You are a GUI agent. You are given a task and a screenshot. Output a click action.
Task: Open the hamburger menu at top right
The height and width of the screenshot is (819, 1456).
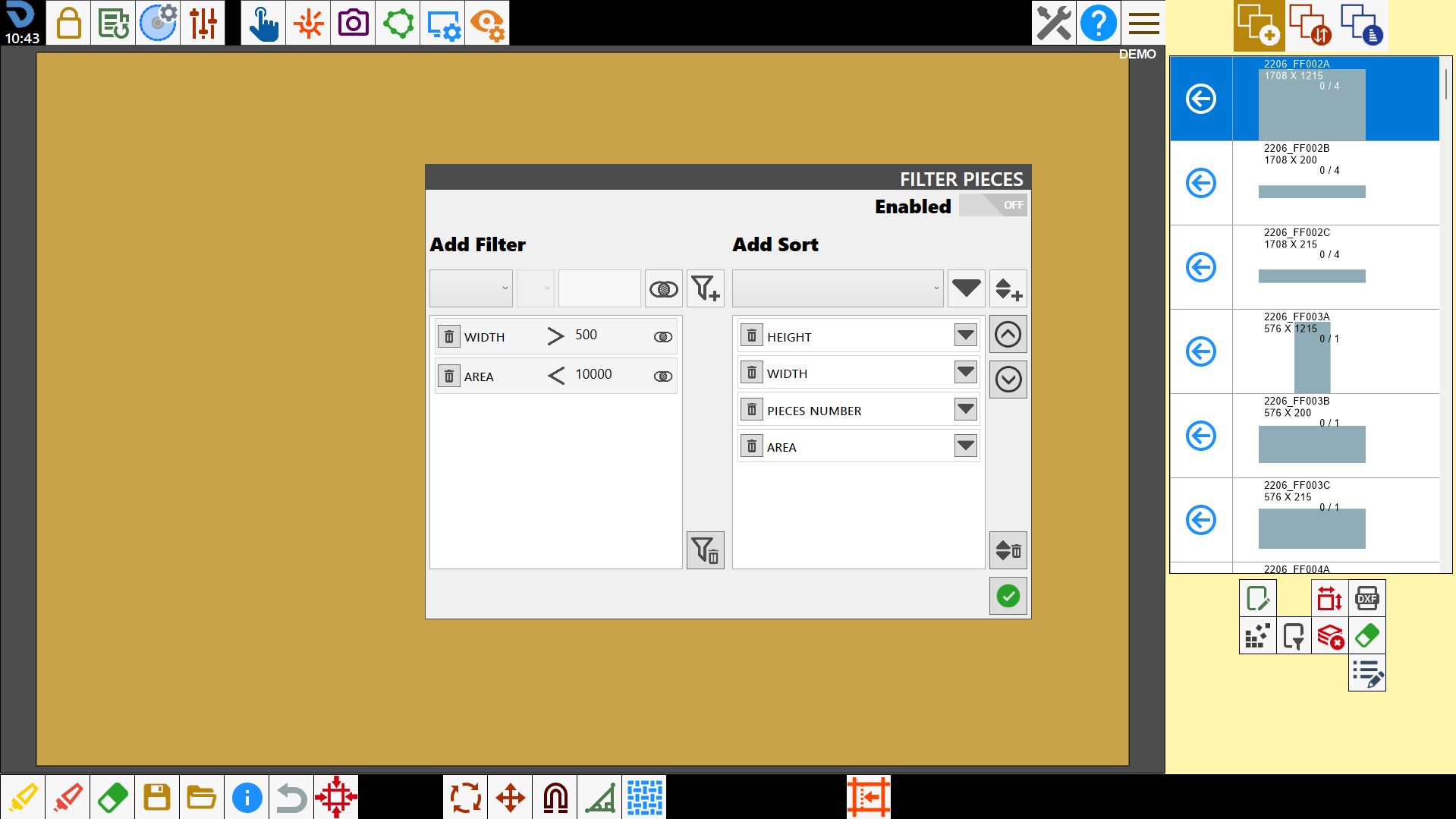pos(1143,23)
